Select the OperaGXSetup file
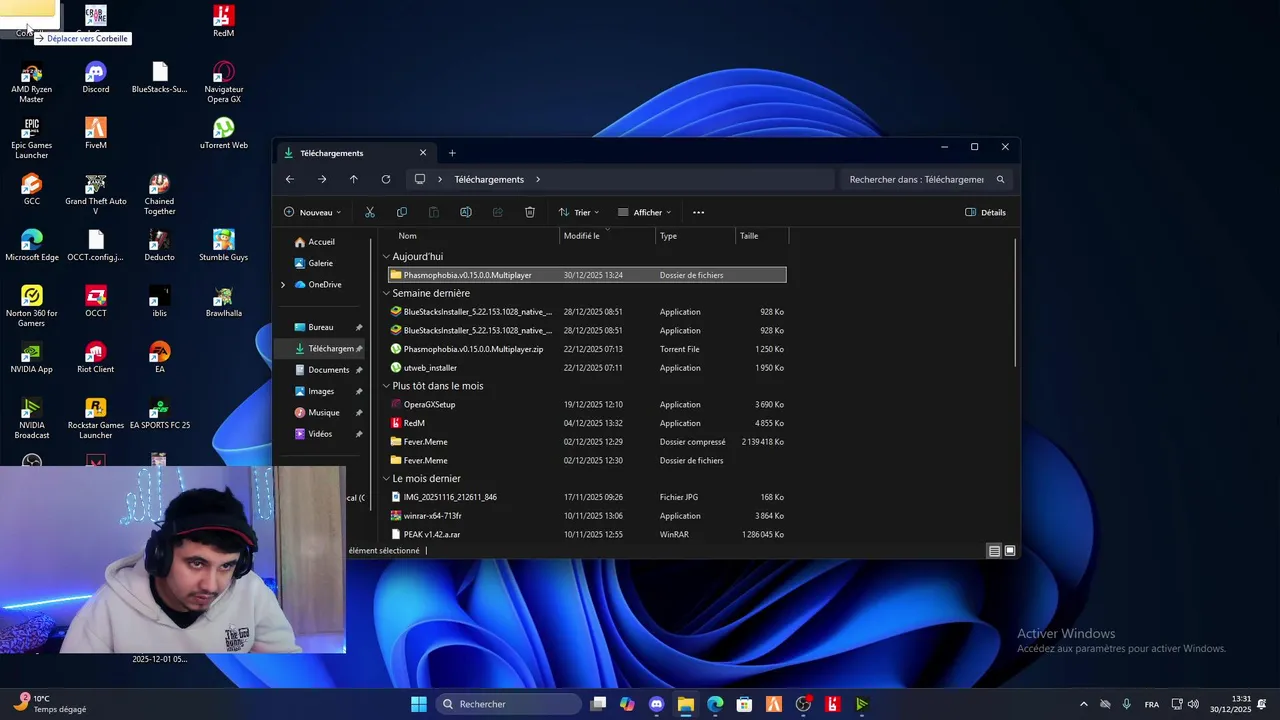1280x720 pixels. point(587,405)
